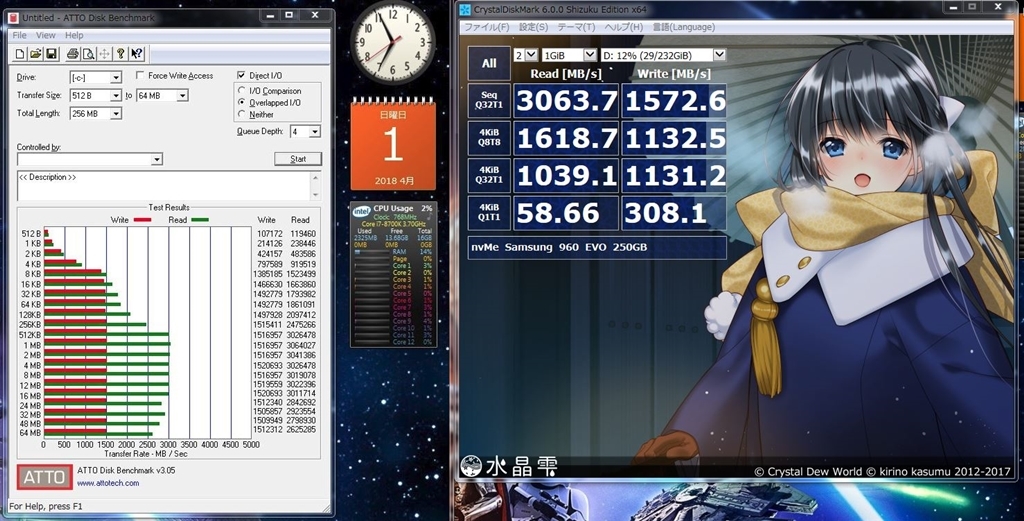Click 4KiB Q1T1 read value 58.66
This screenshot has height=521, width=1024.
click(x=566, y=213)
